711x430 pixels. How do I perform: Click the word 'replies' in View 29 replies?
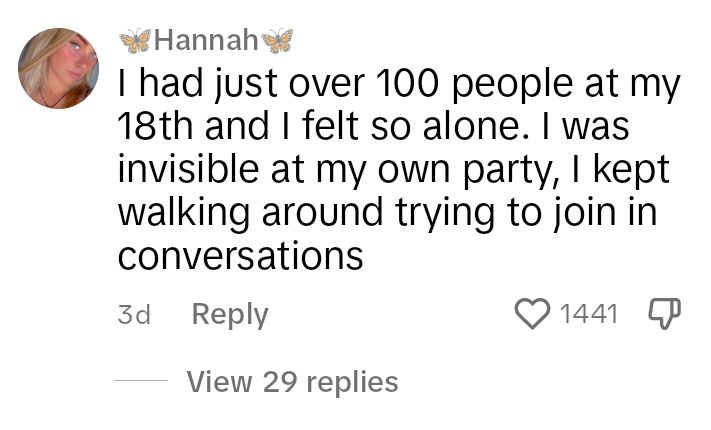pyautogui.click(x=352, y=382)
